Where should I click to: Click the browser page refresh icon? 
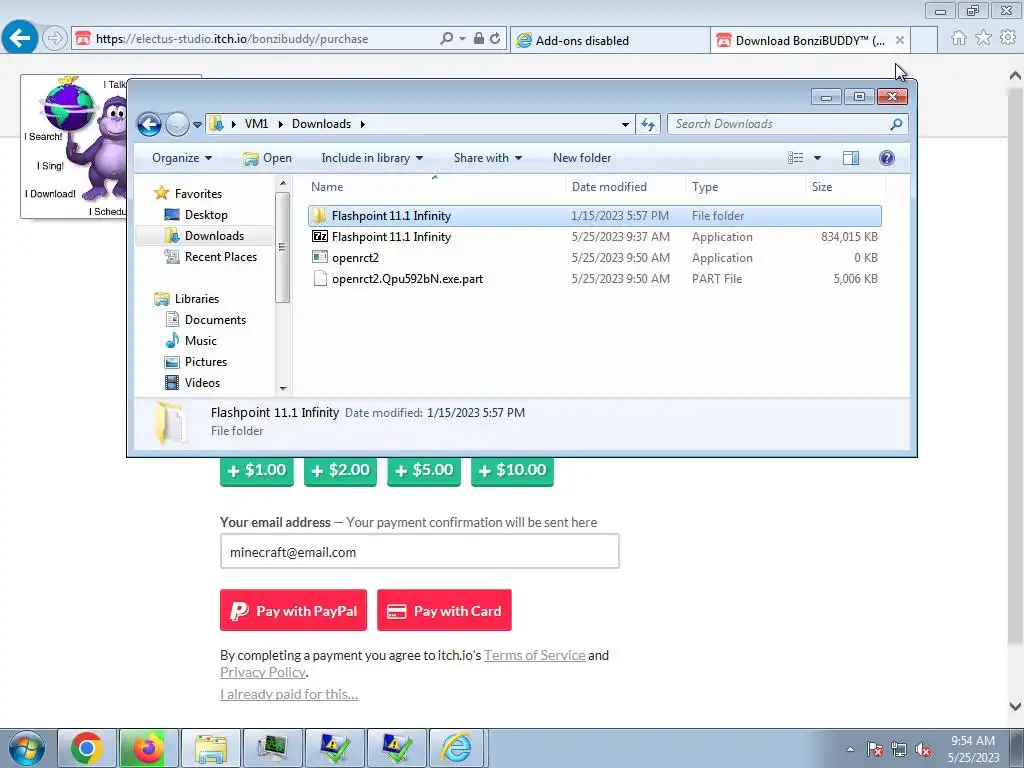click(x=495, y=39)
